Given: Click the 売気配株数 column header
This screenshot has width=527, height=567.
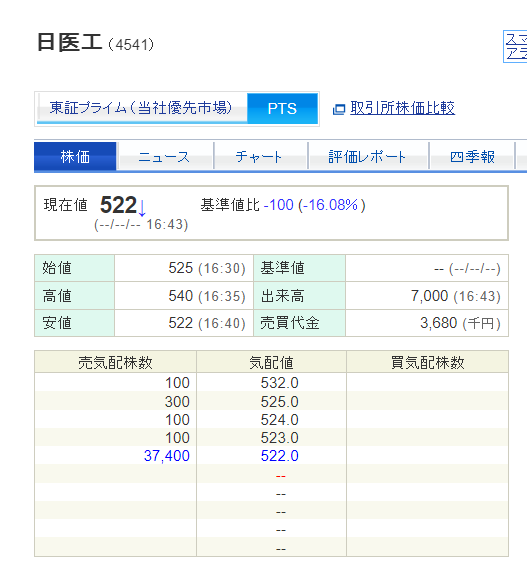Looking at the screenshot, I should (115, 362).
